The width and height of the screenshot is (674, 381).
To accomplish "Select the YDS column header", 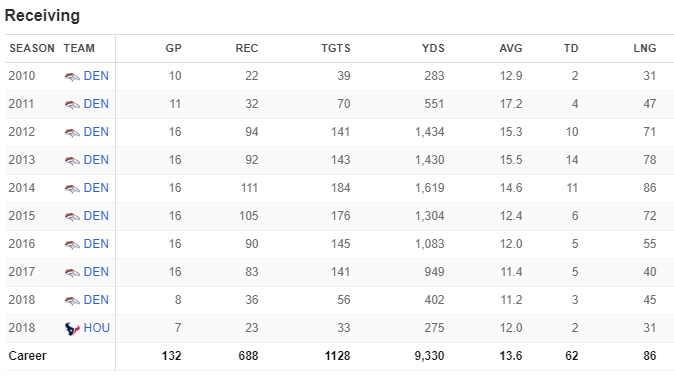I will (x=433, y=48).
